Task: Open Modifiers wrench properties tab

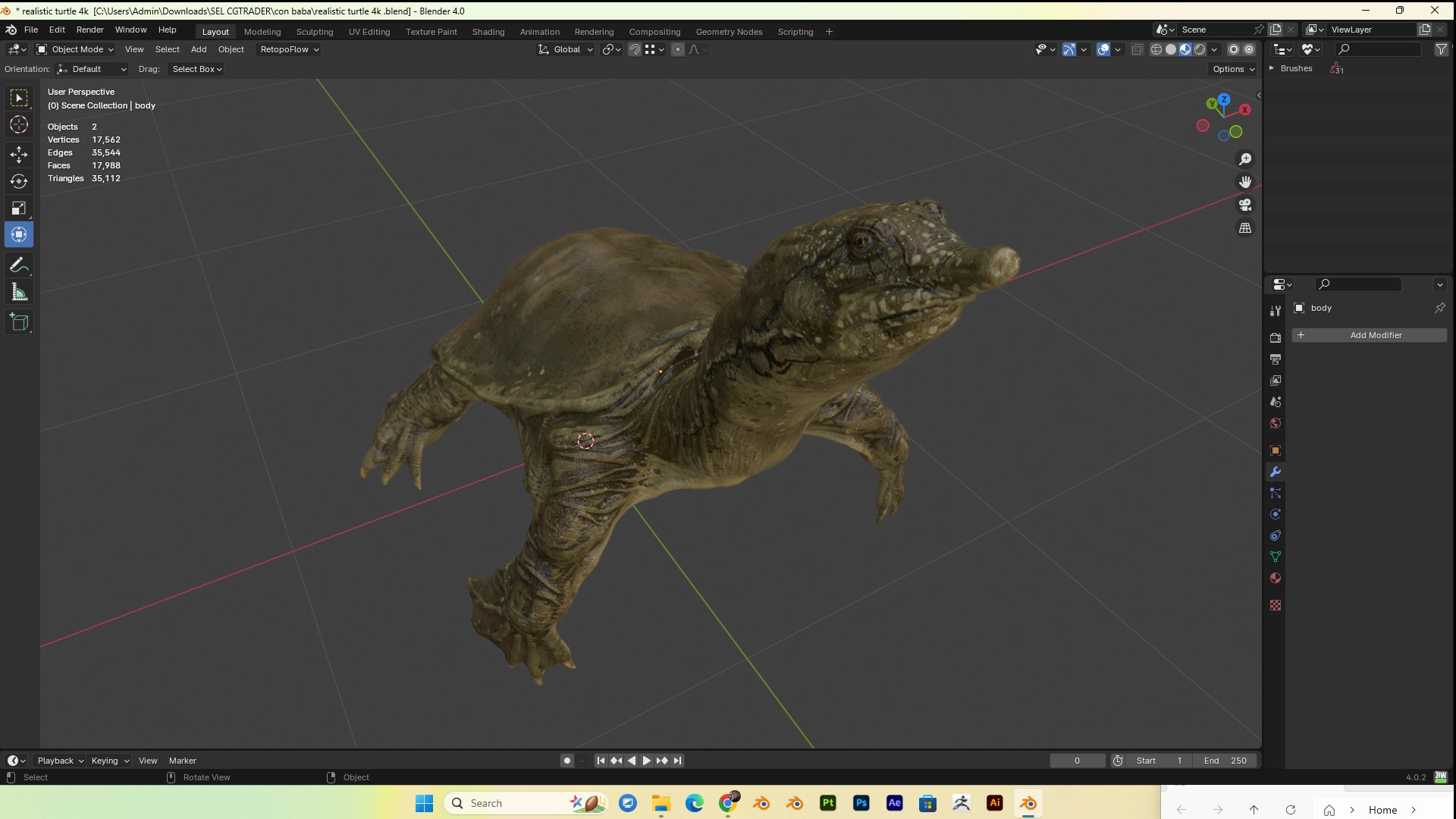Action: tap(1276, 472)
